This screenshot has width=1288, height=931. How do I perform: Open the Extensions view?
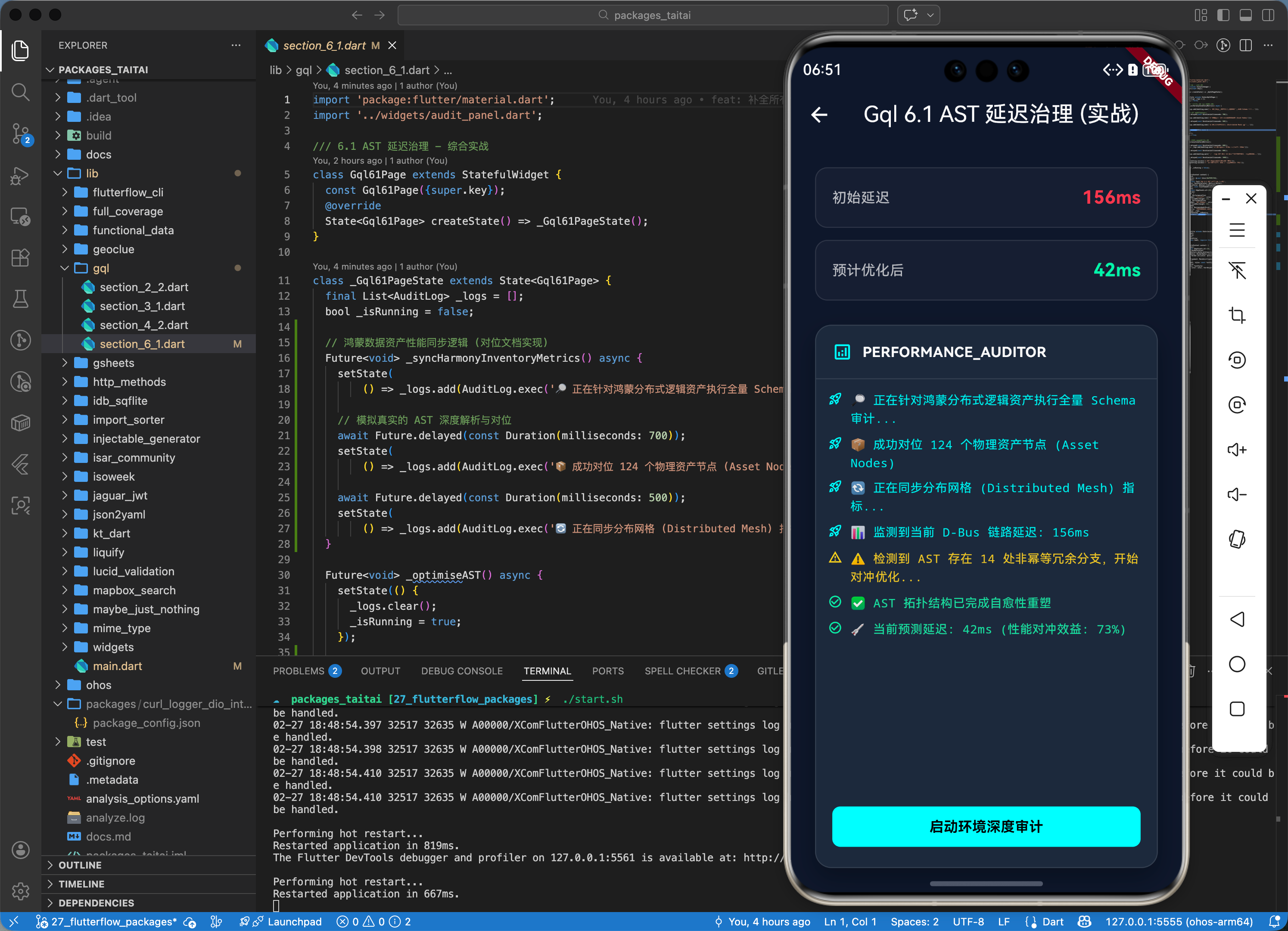(x=20, y=258)
